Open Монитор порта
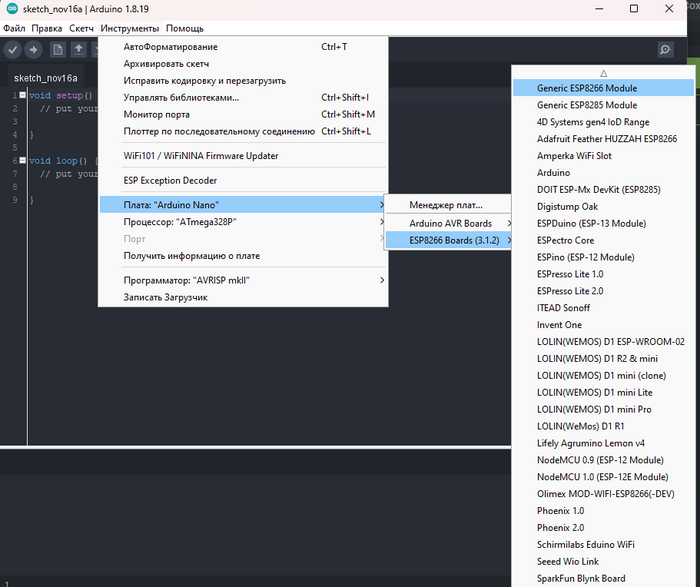This screenshot has width=700, height=587. pos(243,114)
